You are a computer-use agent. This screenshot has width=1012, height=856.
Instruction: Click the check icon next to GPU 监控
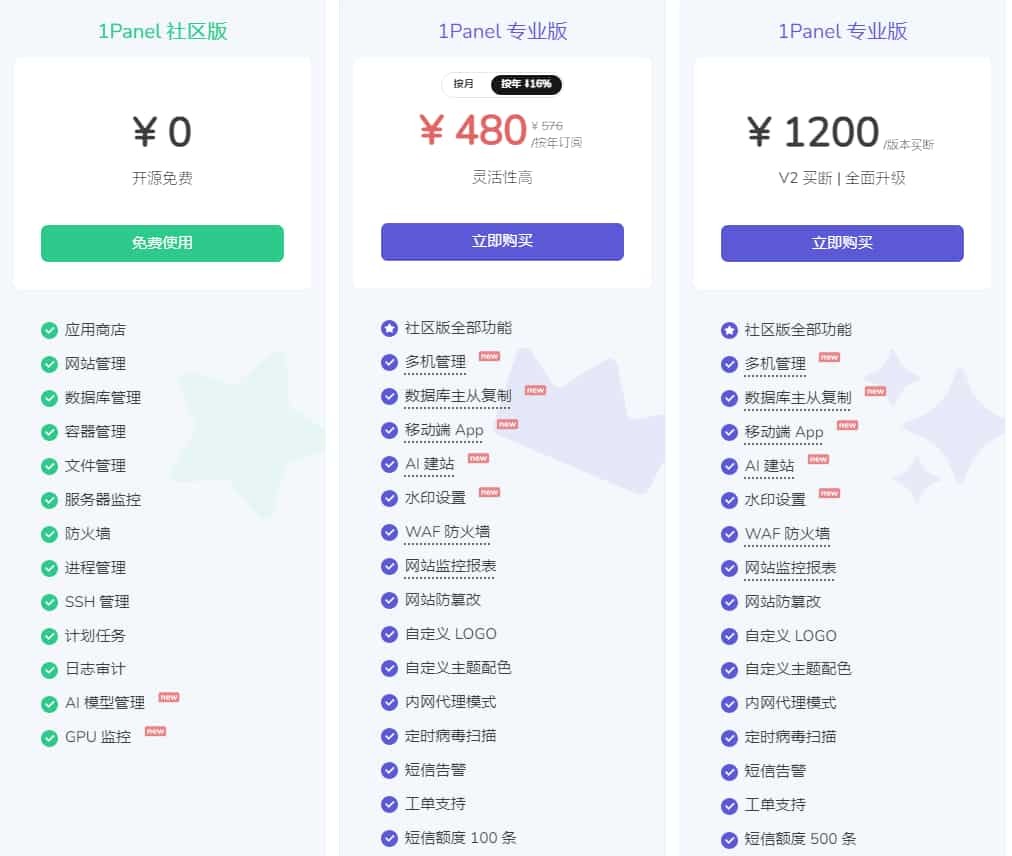point(49,738)
